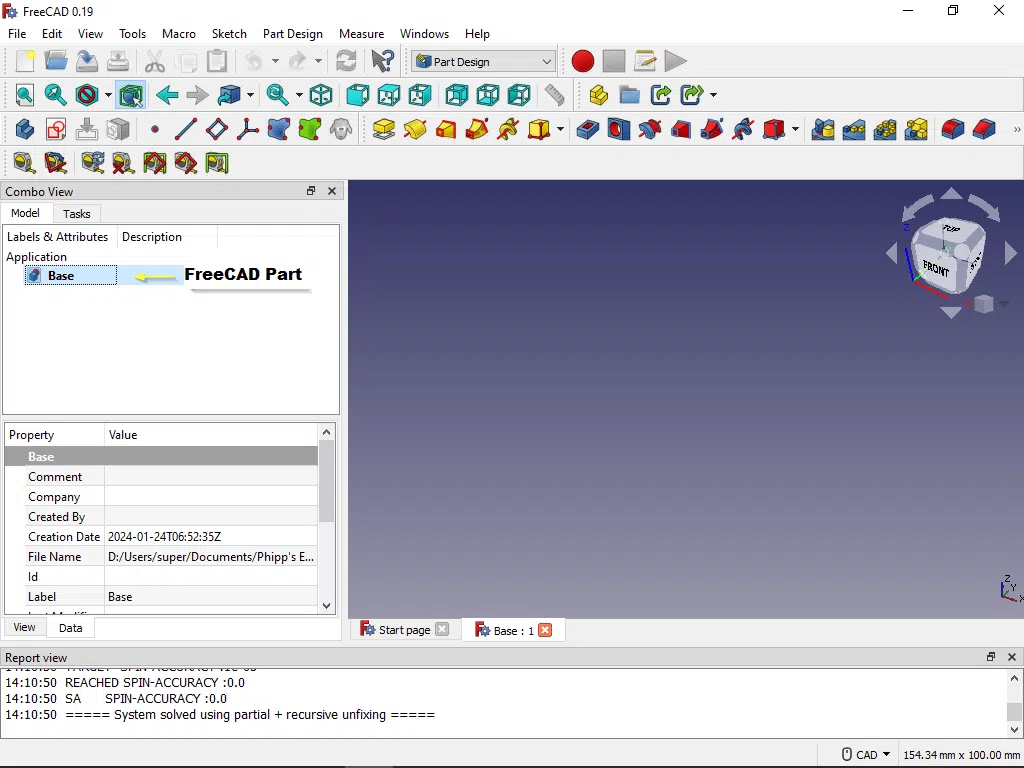The image size is (1024, 768).
Task: Open the additive primitive dropdown arrow
Action: pos(560,129)
